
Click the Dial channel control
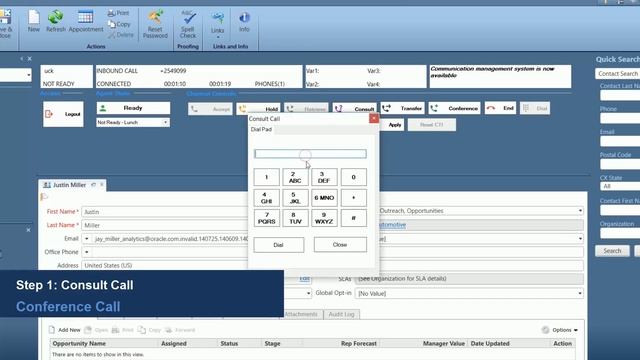(x=535, y=108)
